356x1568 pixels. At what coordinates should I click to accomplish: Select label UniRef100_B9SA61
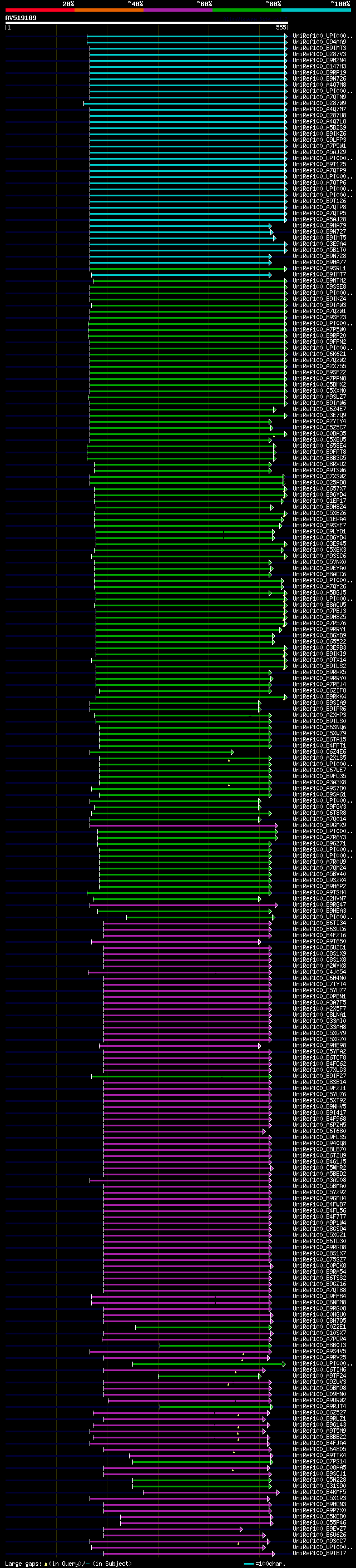pyautogui.click(x=319, y=794)
